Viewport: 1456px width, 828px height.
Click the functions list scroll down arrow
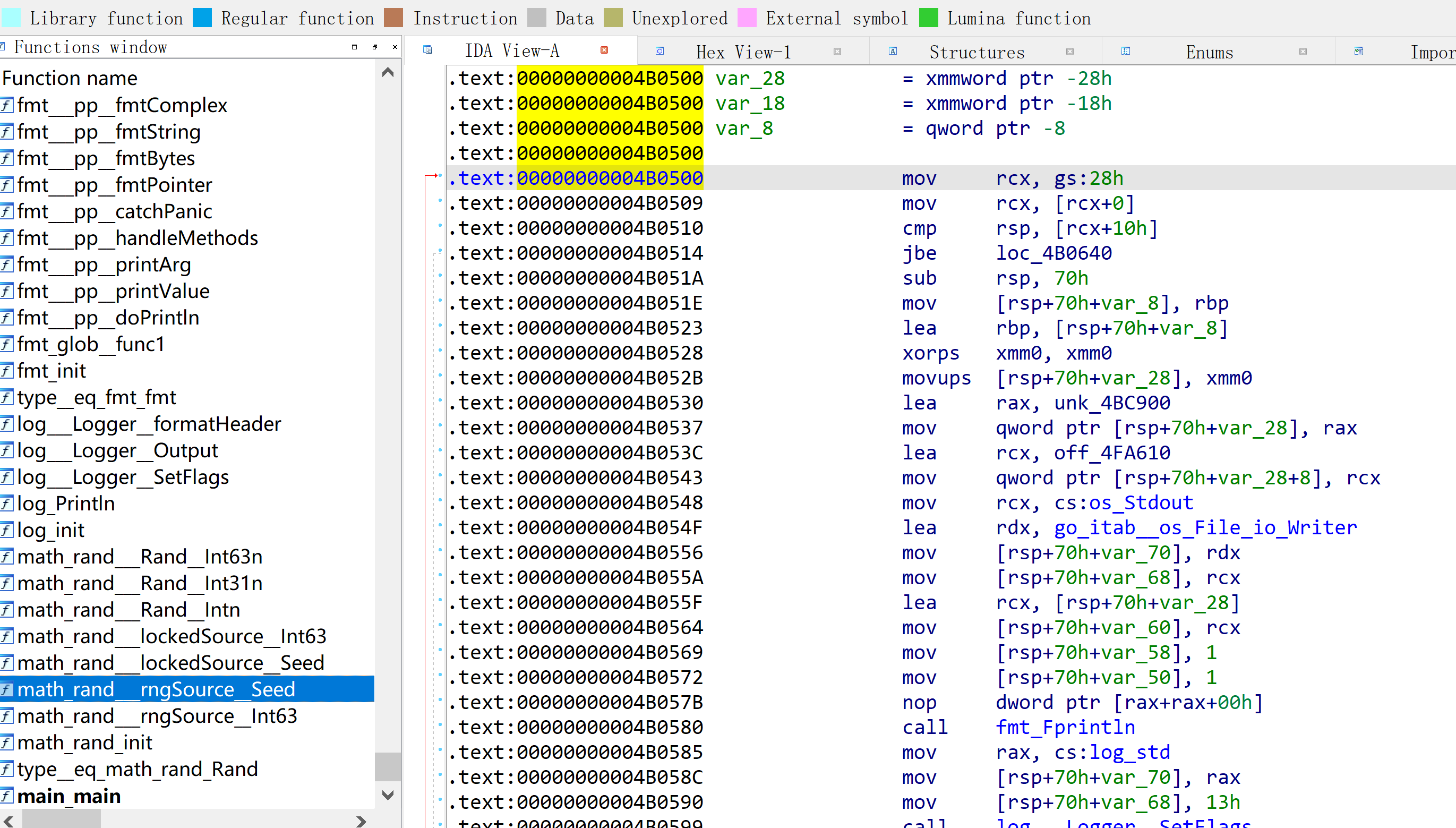(x=388, y=795)
